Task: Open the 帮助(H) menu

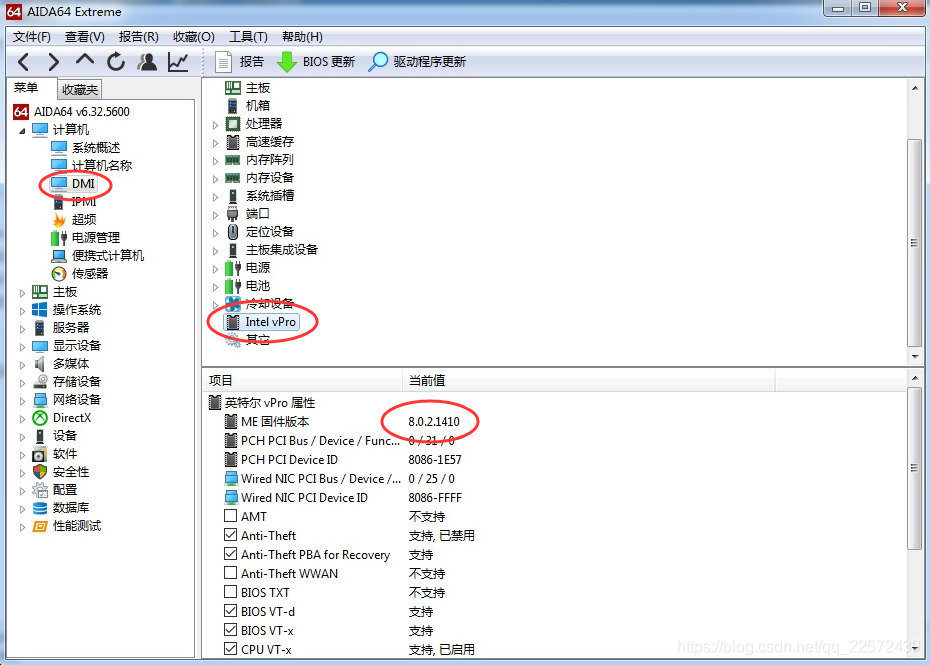Action: coord(302,37)
